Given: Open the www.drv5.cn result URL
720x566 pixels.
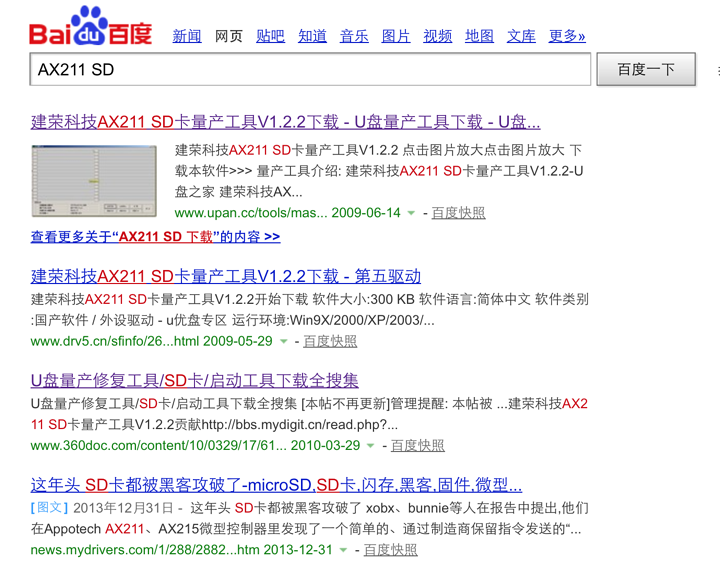Looking at the screenshot, I should click(x=115, y=341).
